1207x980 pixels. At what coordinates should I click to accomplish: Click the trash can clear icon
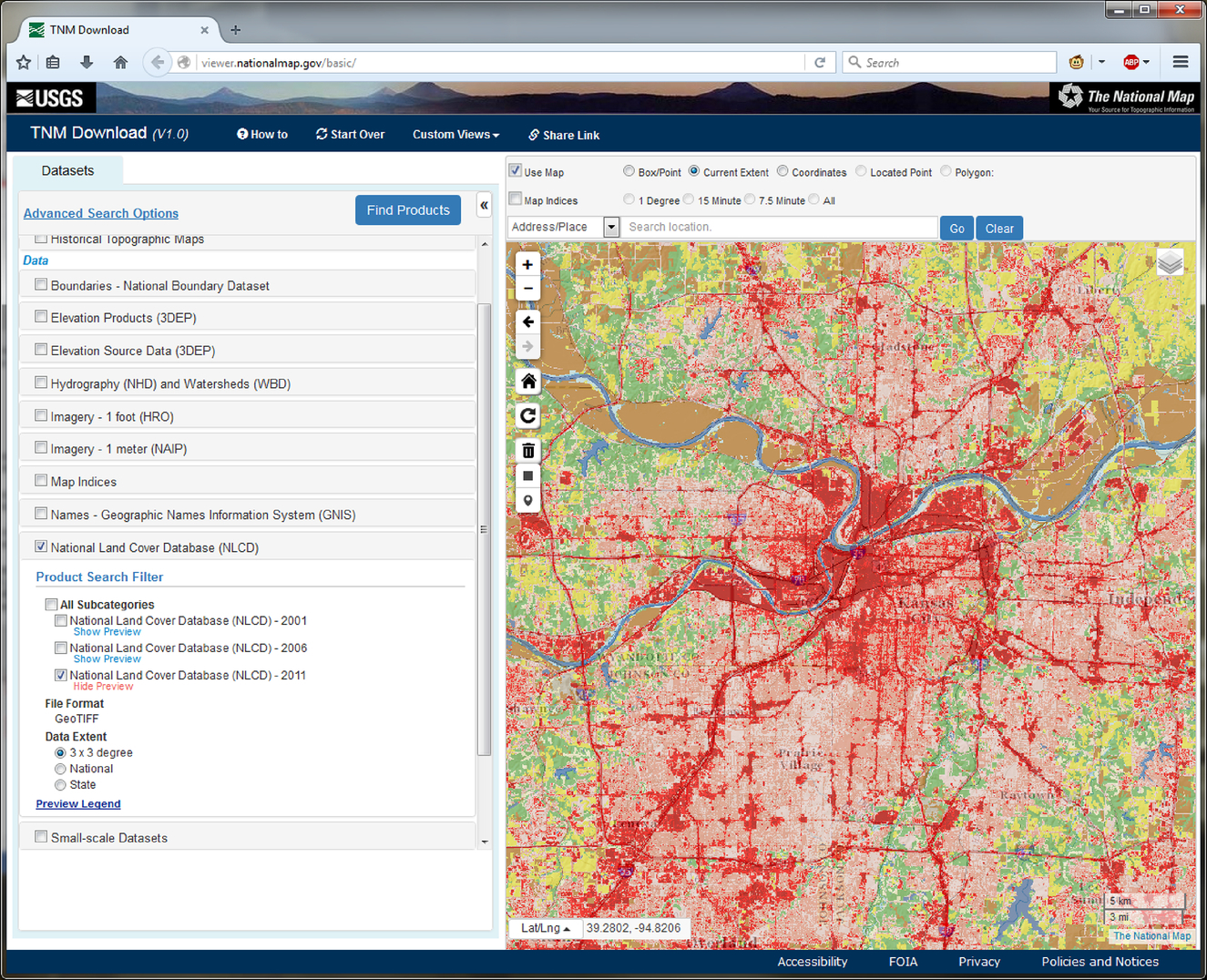coord(527,450)
